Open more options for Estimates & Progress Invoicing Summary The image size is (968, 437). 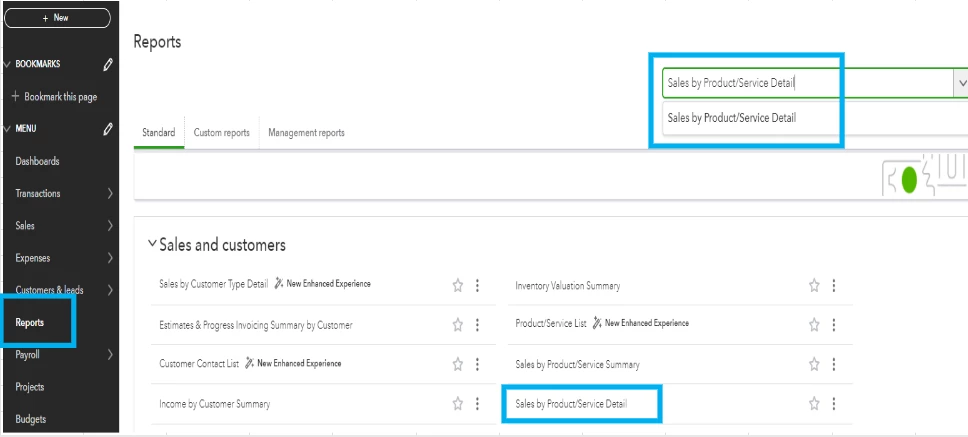pyautogui.click(x=477, y=325)
